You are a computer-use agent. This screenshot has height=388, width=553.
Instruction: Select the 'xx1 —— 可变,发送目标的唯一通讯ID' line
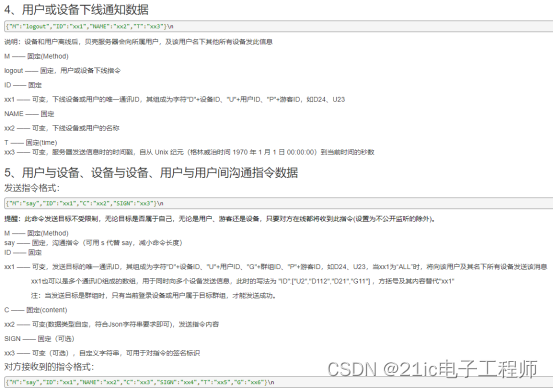point(275,267)
